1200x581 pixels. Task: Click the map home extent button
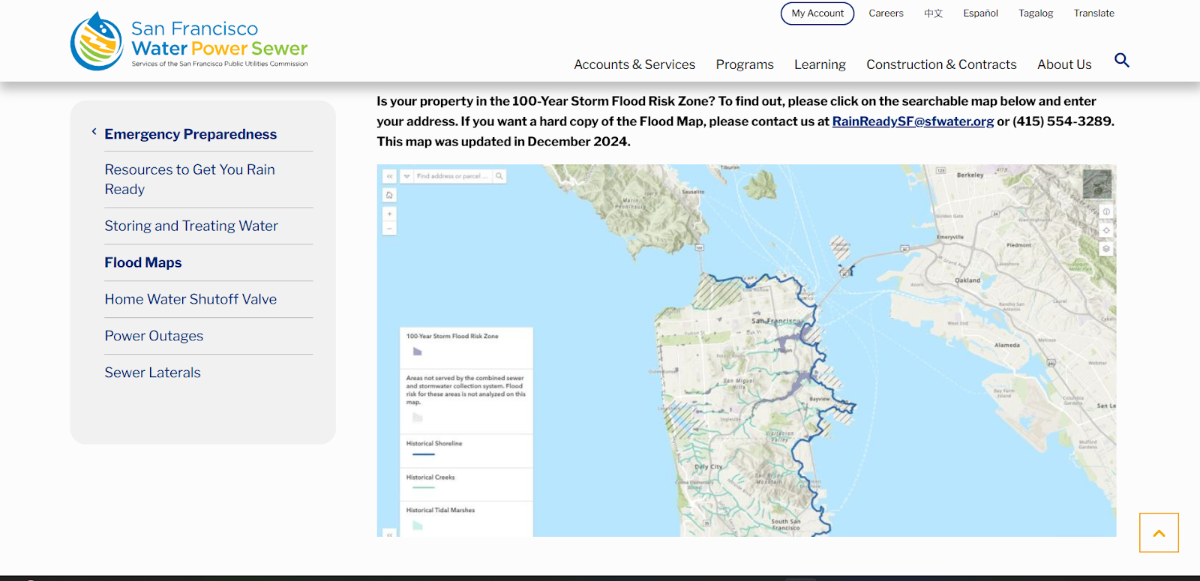pyautogui.click(x=389, y=195)
